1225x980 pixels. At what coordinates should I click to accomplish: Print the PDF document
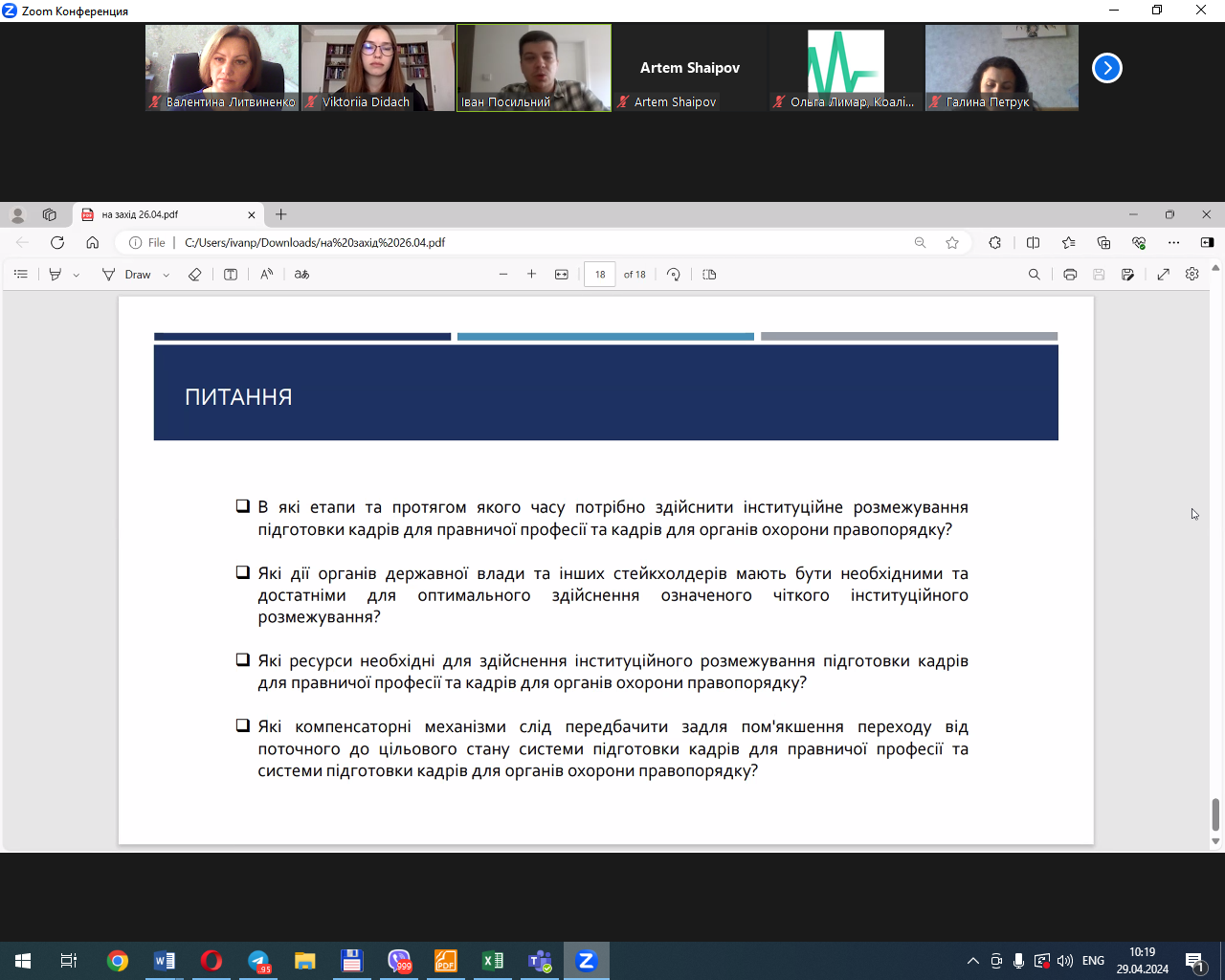click(x=1070, y=275)
